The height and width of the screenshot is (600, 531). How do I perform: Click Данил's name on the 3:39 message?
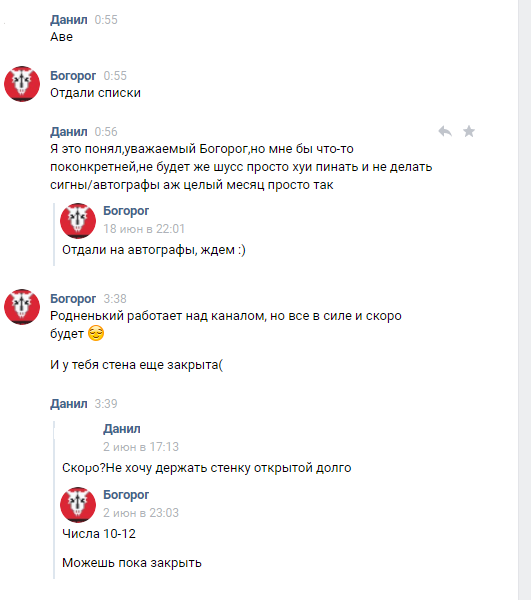(69, 404)
